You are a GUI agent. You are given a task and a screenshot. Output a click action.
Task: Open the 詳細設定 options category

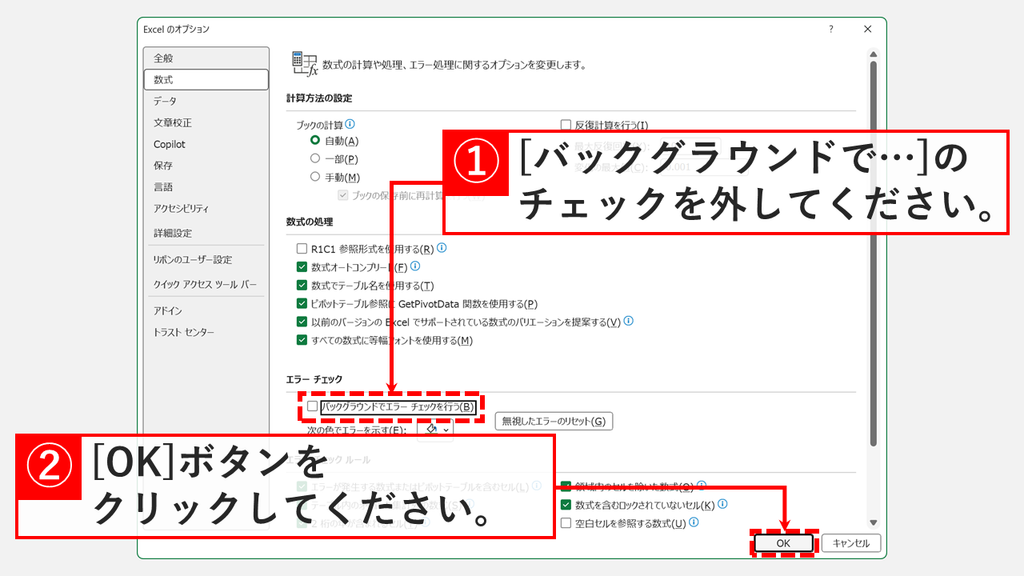[x=206, y=233]
